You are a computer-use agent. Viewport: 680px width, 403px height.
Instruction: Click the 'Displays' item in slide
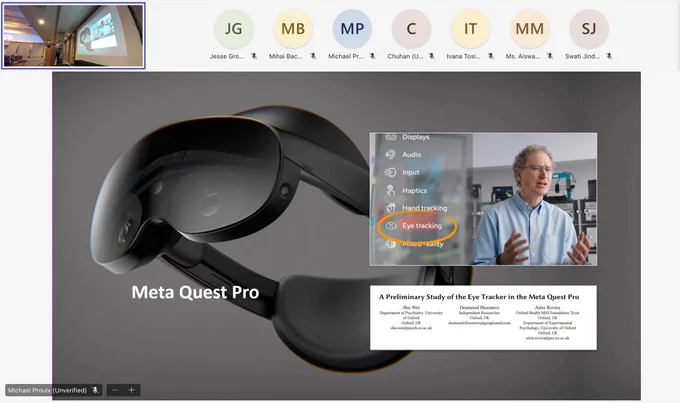(415, 137)
